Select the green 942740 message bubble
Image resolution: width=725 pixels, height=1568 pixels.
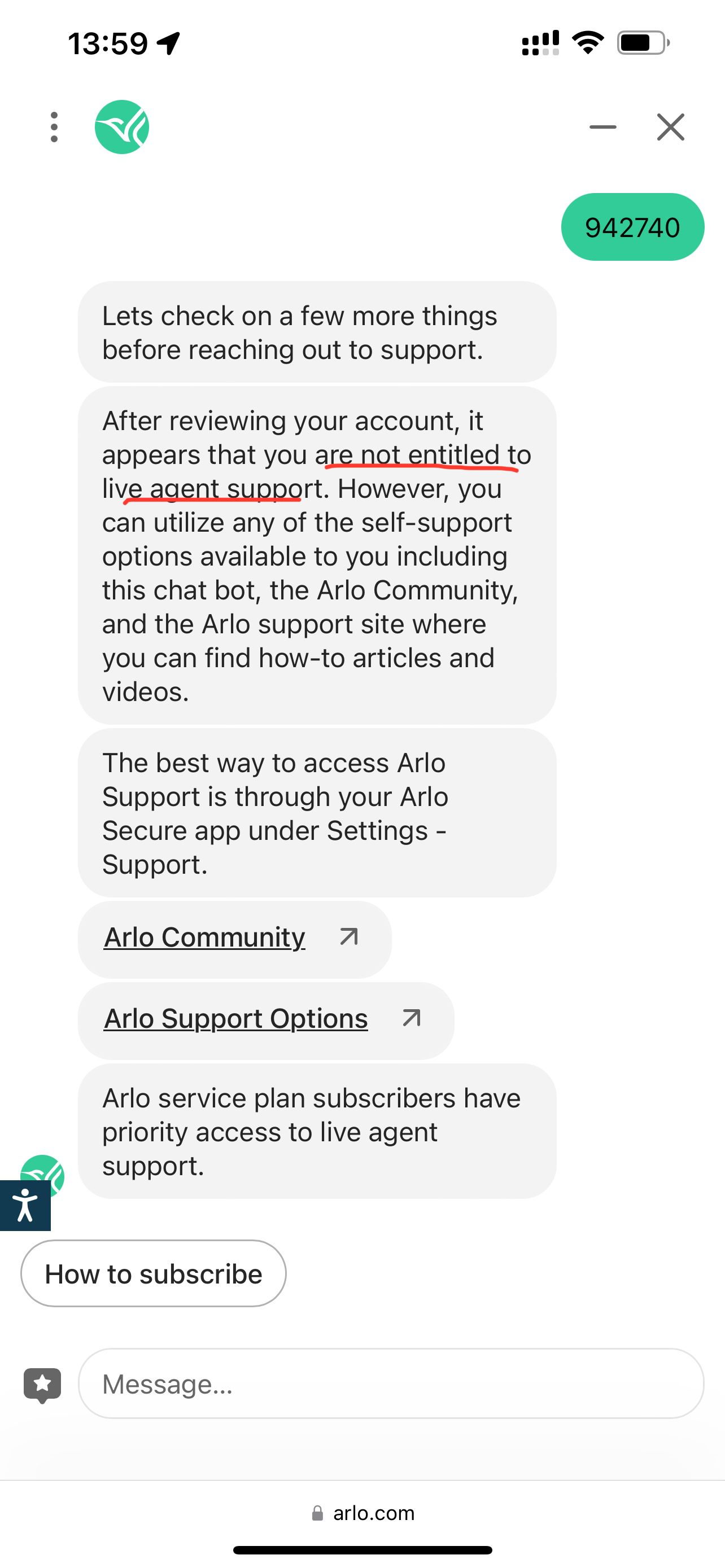632,226
